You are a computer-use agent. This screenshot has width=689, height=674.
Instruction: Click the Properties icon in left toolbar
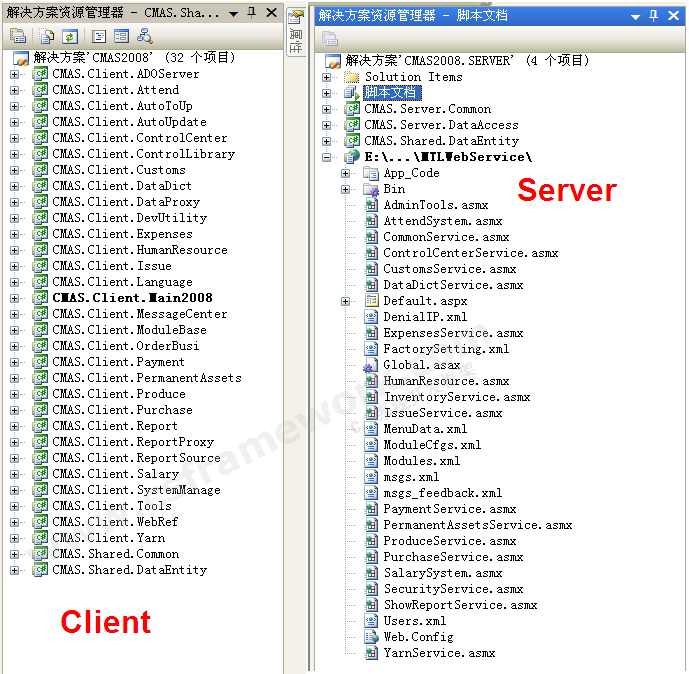click(18, 36)
